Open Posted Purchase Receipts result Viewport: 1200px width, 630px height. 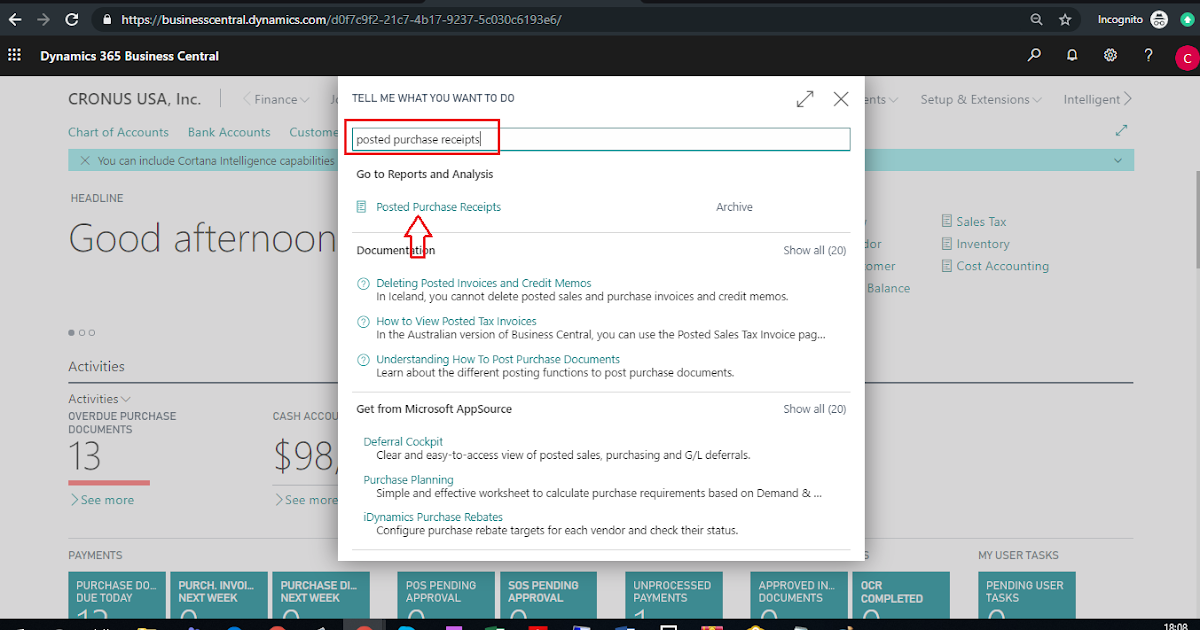pyautogui.click(x=438, y=207)
